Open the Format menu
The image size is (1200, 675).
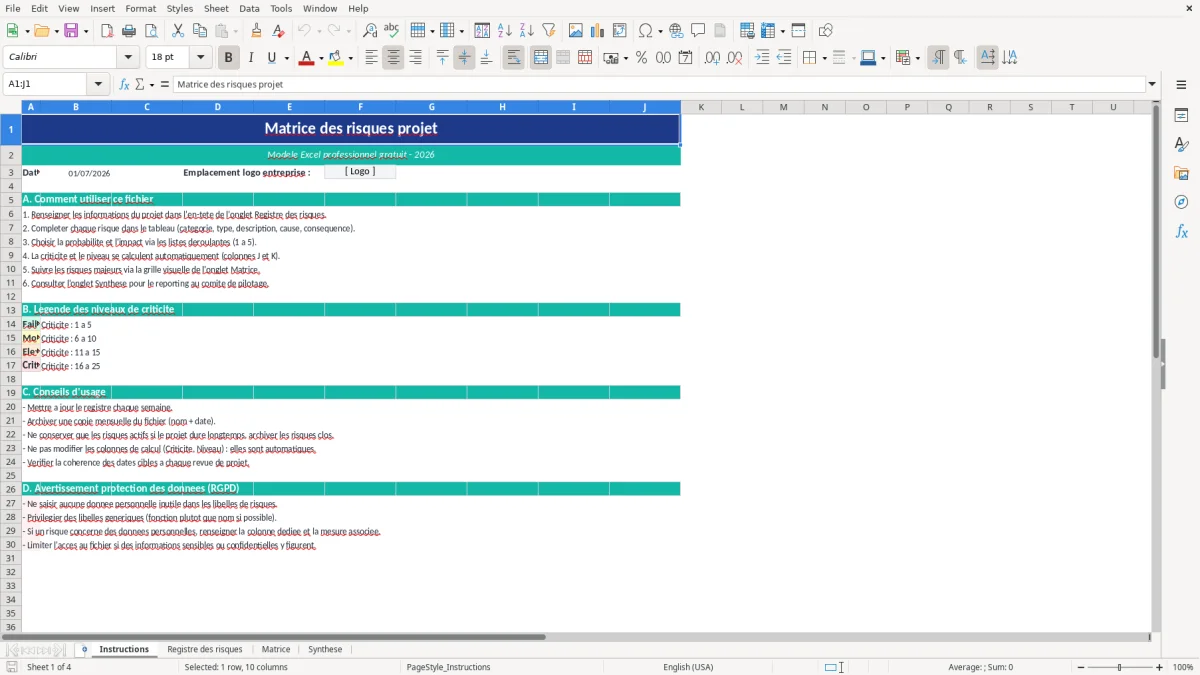tap(140, 8)
